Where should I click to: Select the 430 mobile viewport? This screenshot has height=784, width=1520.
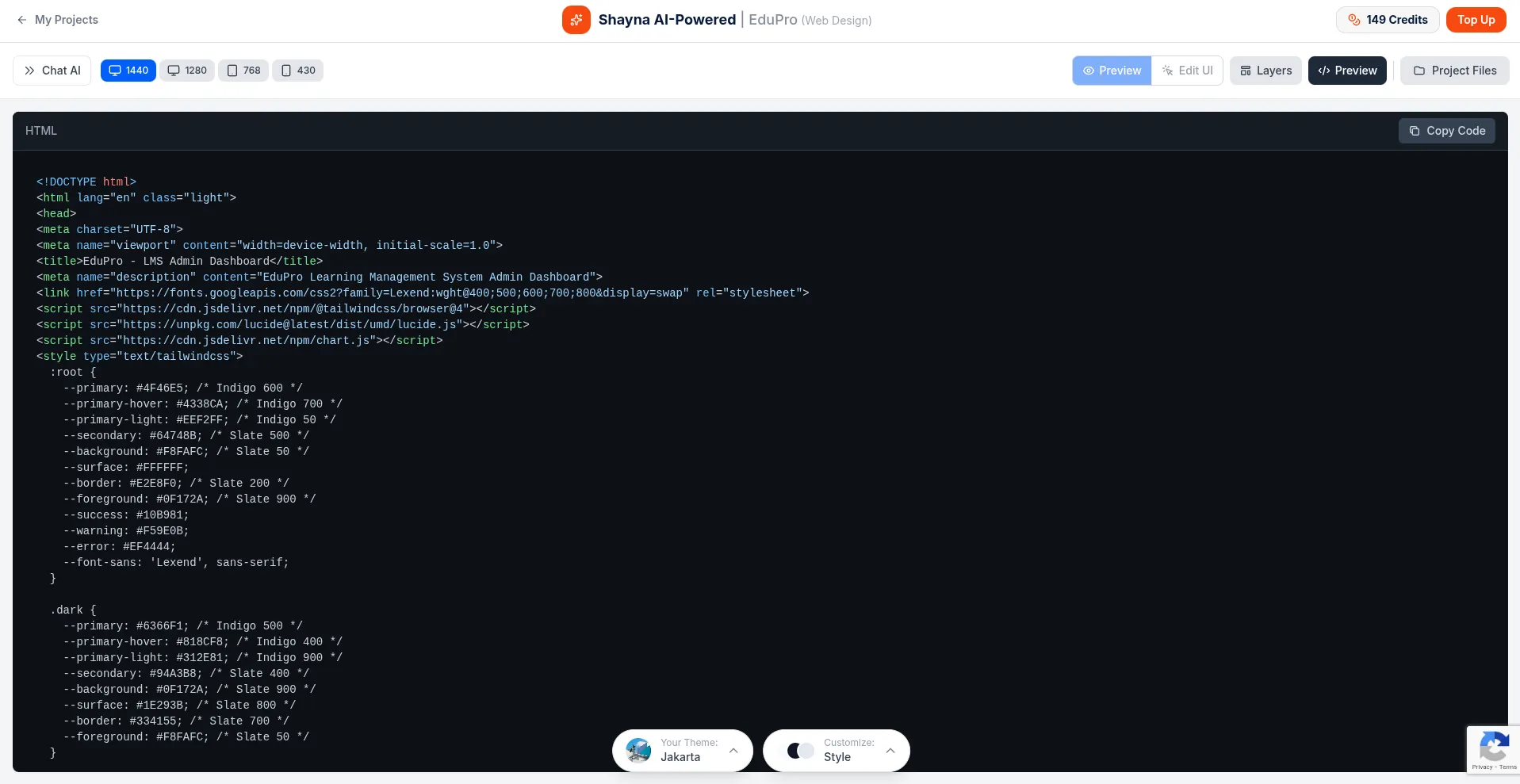tap(298, 71)
